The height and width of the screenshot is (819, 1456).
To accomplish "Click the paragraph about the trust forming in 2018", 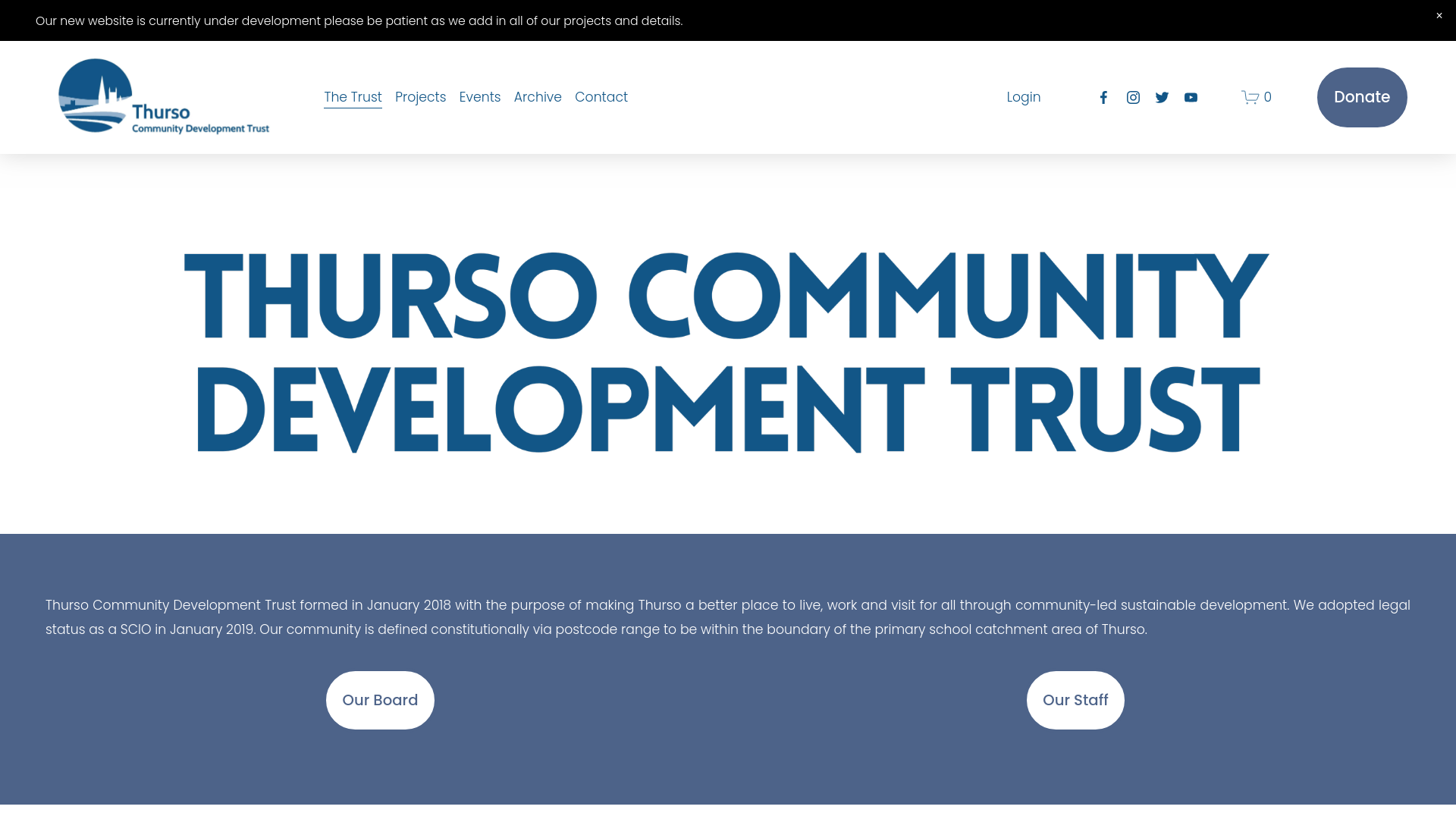I will [728, 617].
